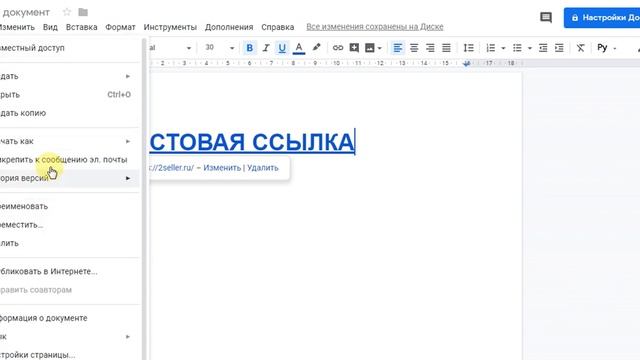Select the make a copy entry
The height and width of the screenshot is (360, 640).
click(70, 113)
